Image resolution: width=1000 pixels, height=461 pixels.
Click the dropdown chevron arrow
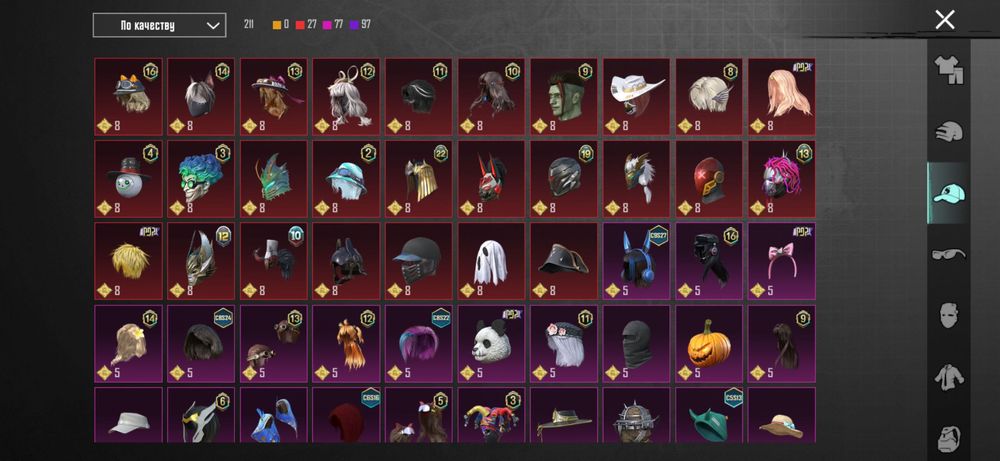point(213,26)
